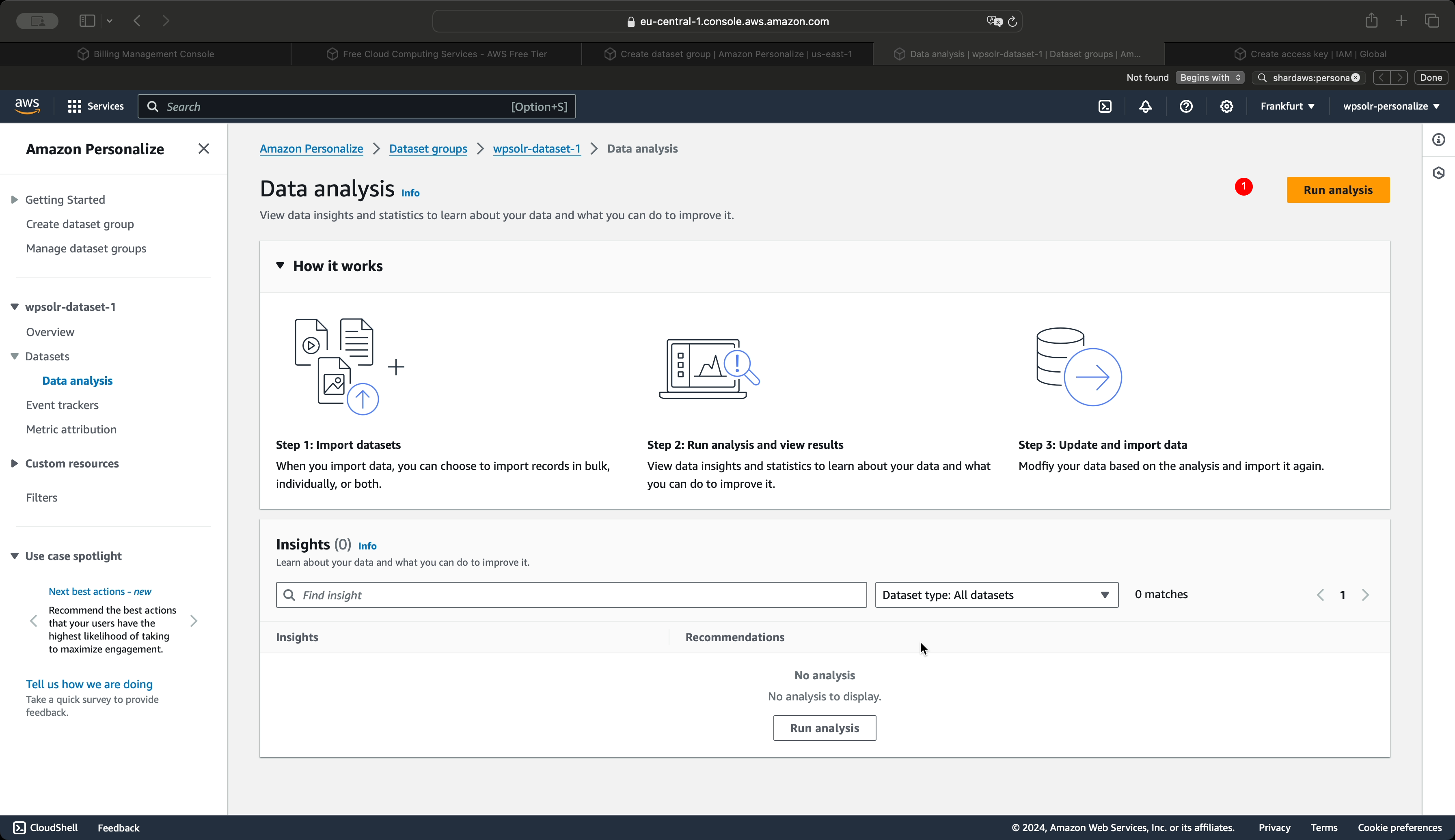This screenshot has height=840, width=1455.
Task: Open Metric attribution in the side navigation
Action: 71,429
